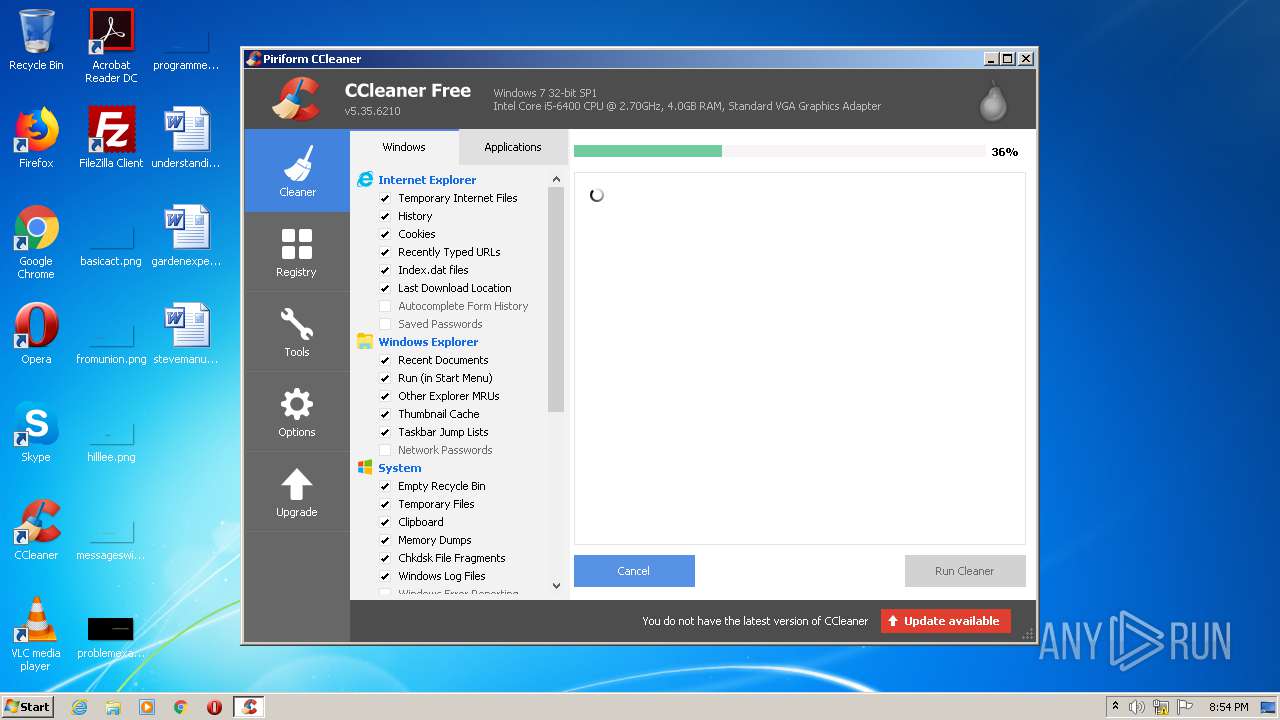Open the Options gear section
This screenshot has height=720, width=1280.
(297, 411)
